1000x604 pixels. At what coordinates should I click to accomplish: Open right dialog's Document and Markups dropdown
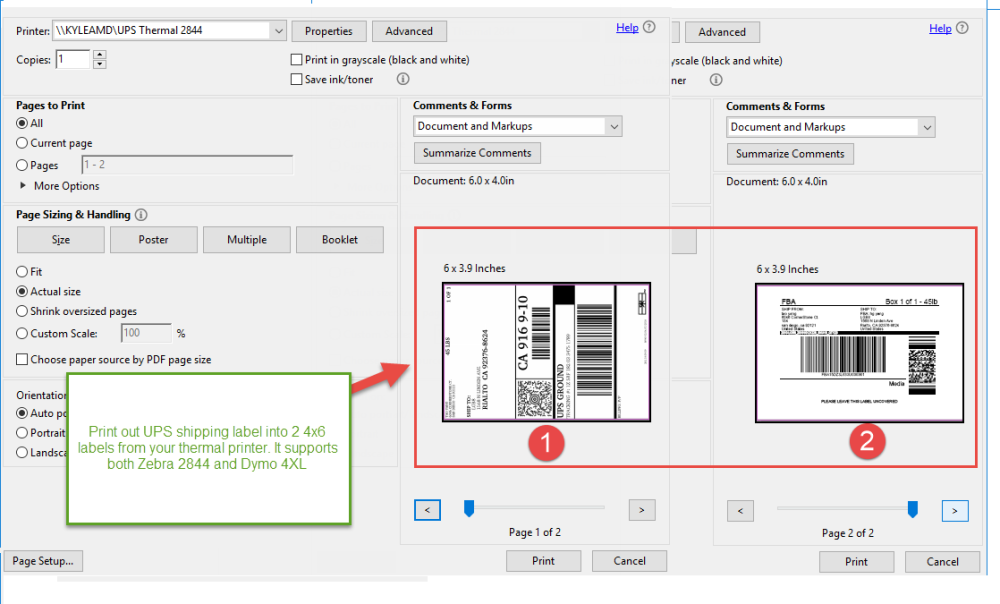pos(830,127)
